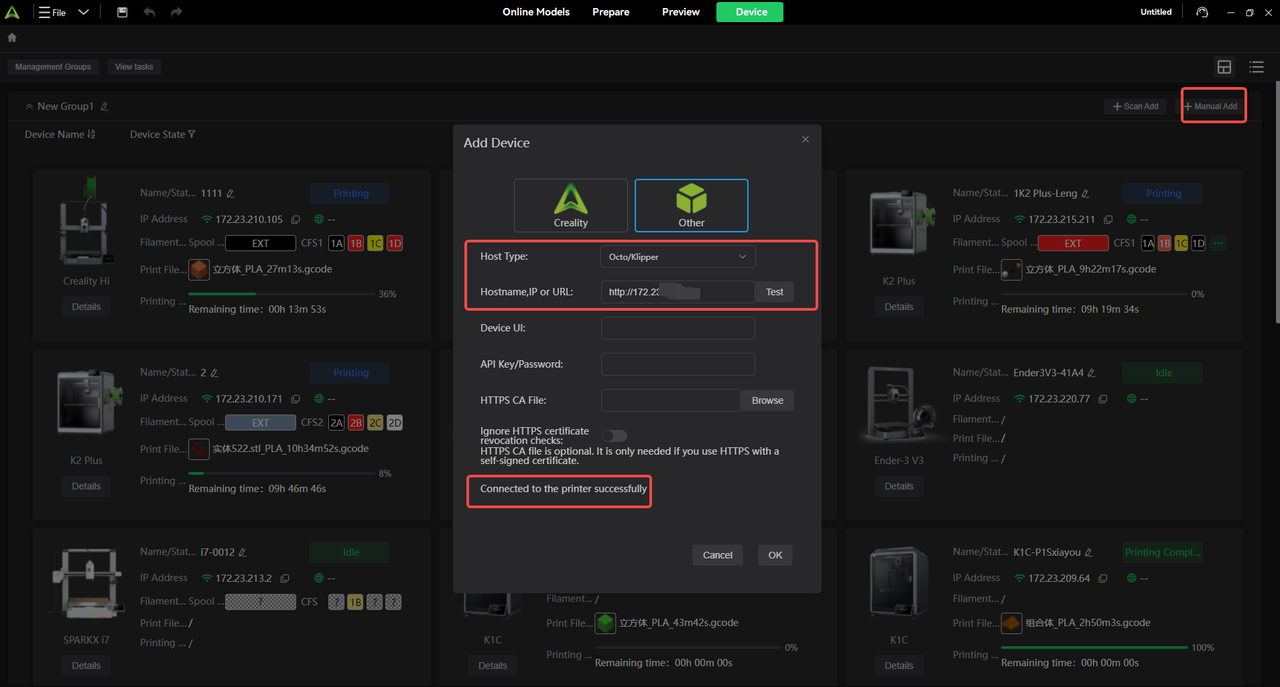Open the Online Models tab
Viewport: 1280px width, 687px height.
536,12
